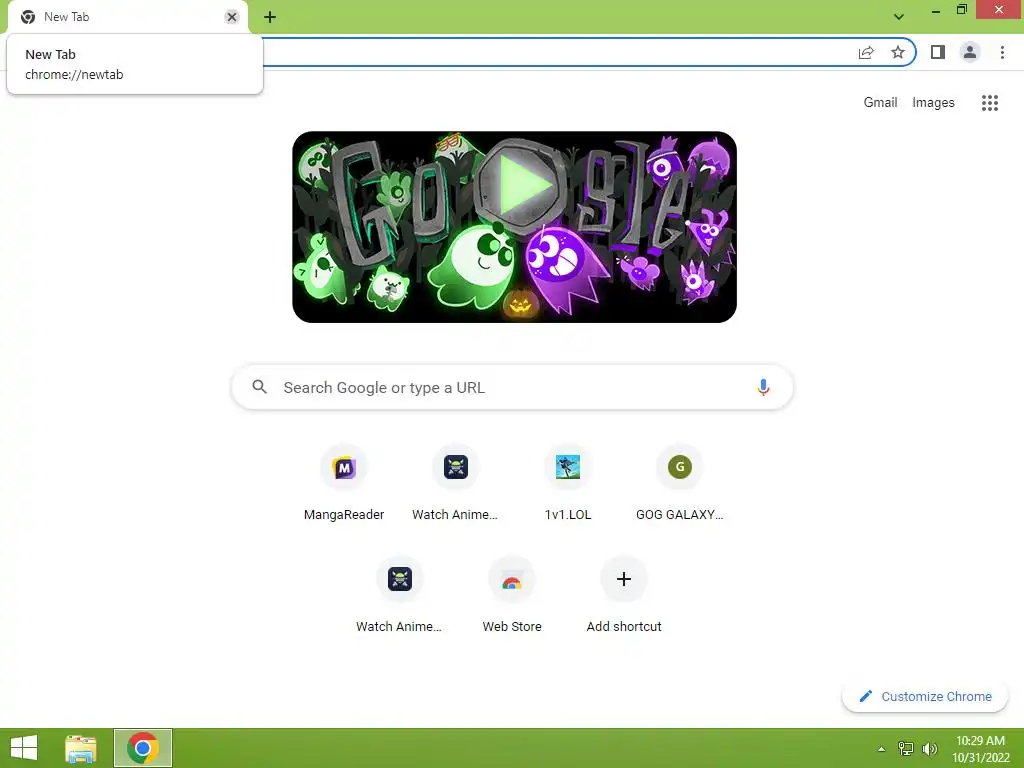Open Chrome's three-dot menu
Viewport: 1024px width, 768px height.
(1002, 52)
